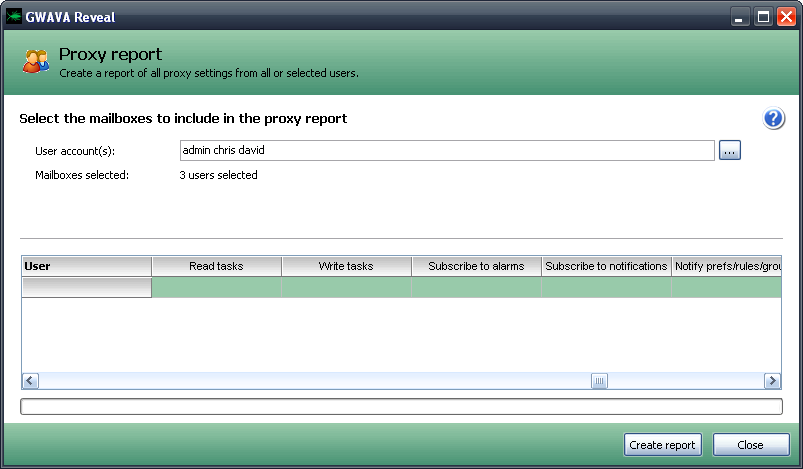Click the empty progress bar below the table

tap(402, 407)
